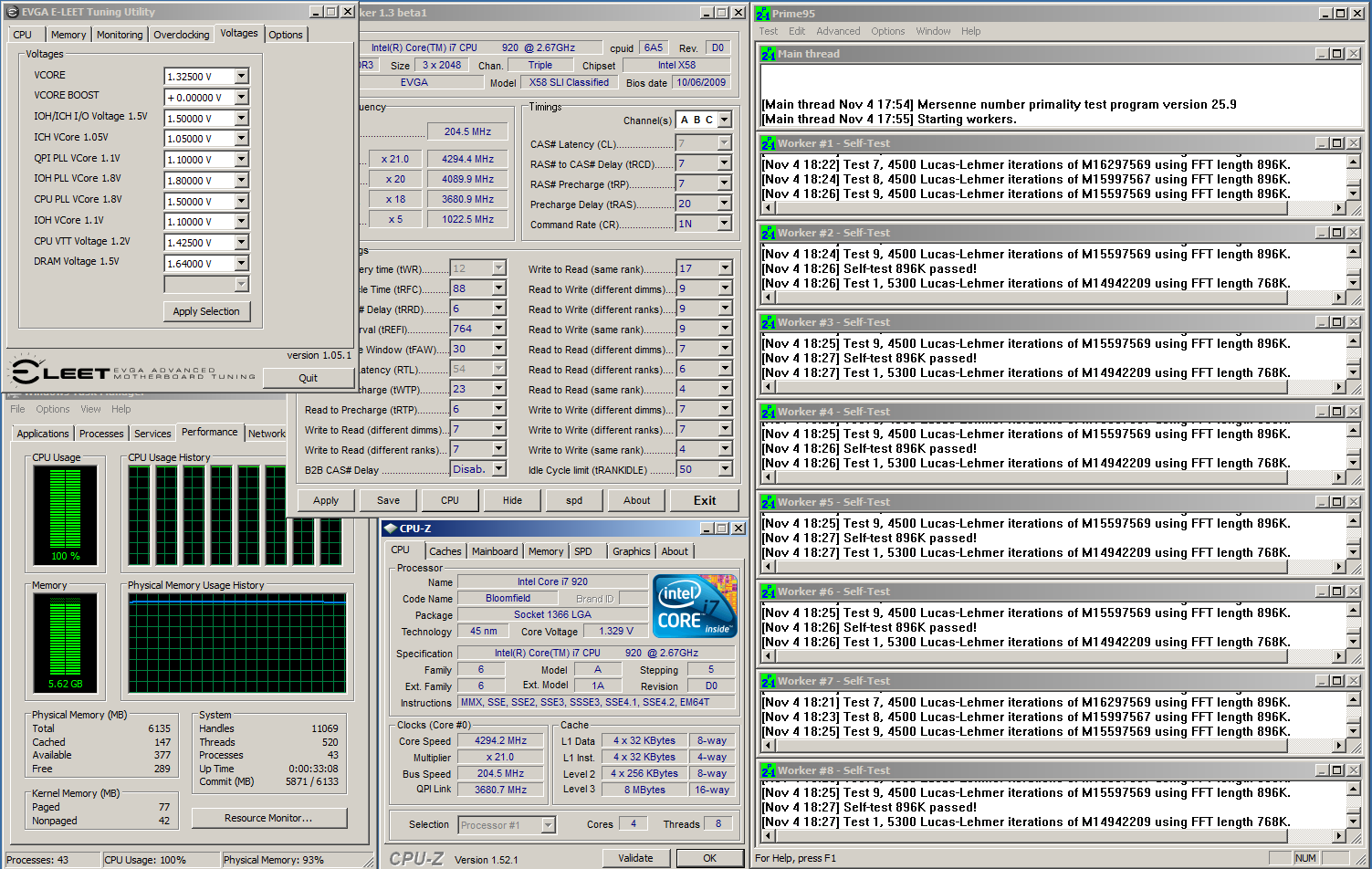The height and width of the screenshot is (869, 1372).
Task: Expand the CPU VTT Voltage 1.2V dropdown
Action: 242,243
